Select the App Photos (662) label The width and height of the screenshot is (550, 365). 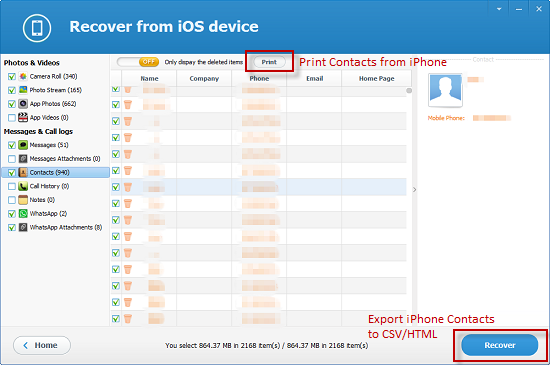(x=53, y=104)
